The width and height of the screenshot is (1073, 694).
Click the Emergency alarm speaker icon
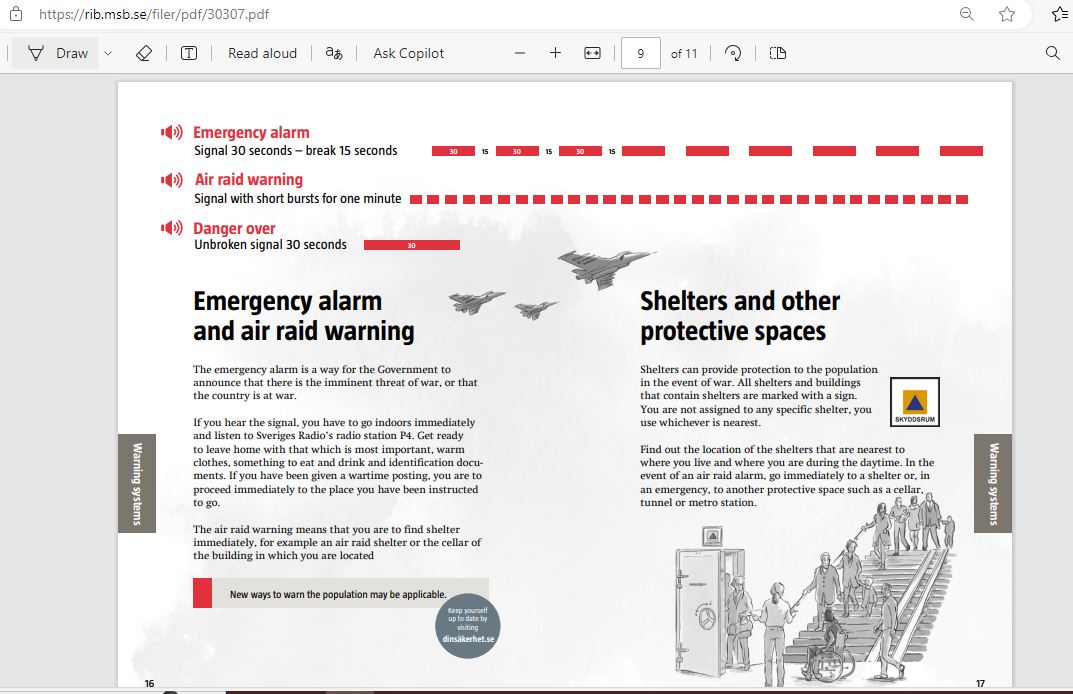(x=172, y=132)
